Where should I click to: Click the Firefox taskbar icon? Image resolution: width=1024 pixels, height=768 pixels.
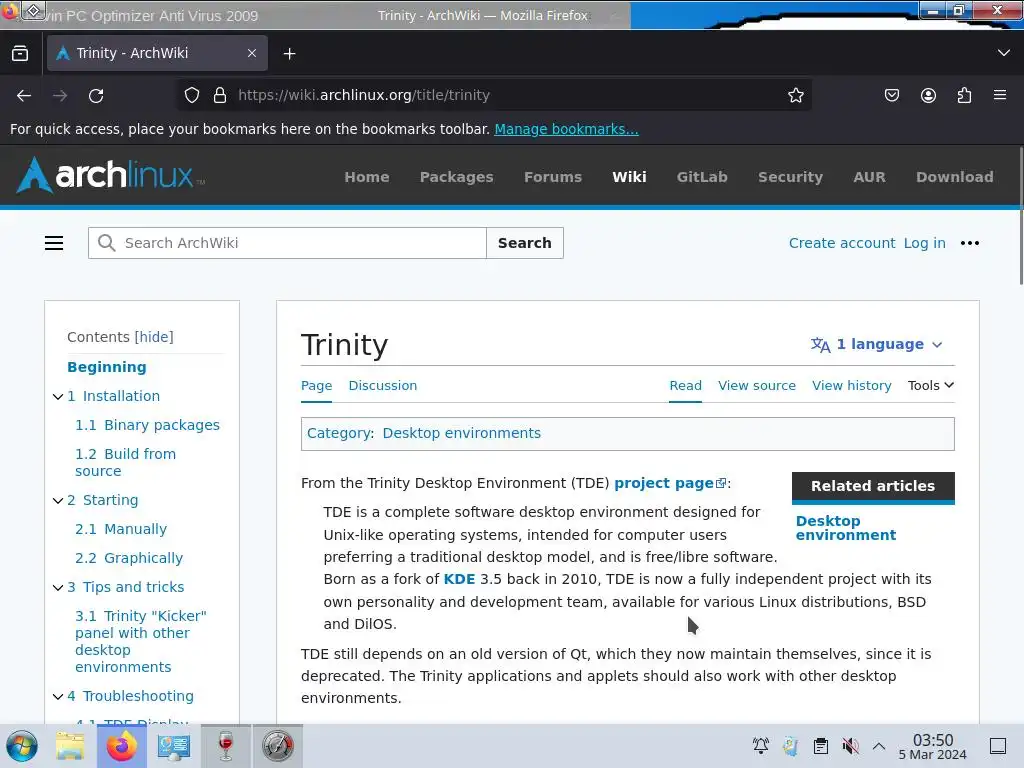[122, 746]
